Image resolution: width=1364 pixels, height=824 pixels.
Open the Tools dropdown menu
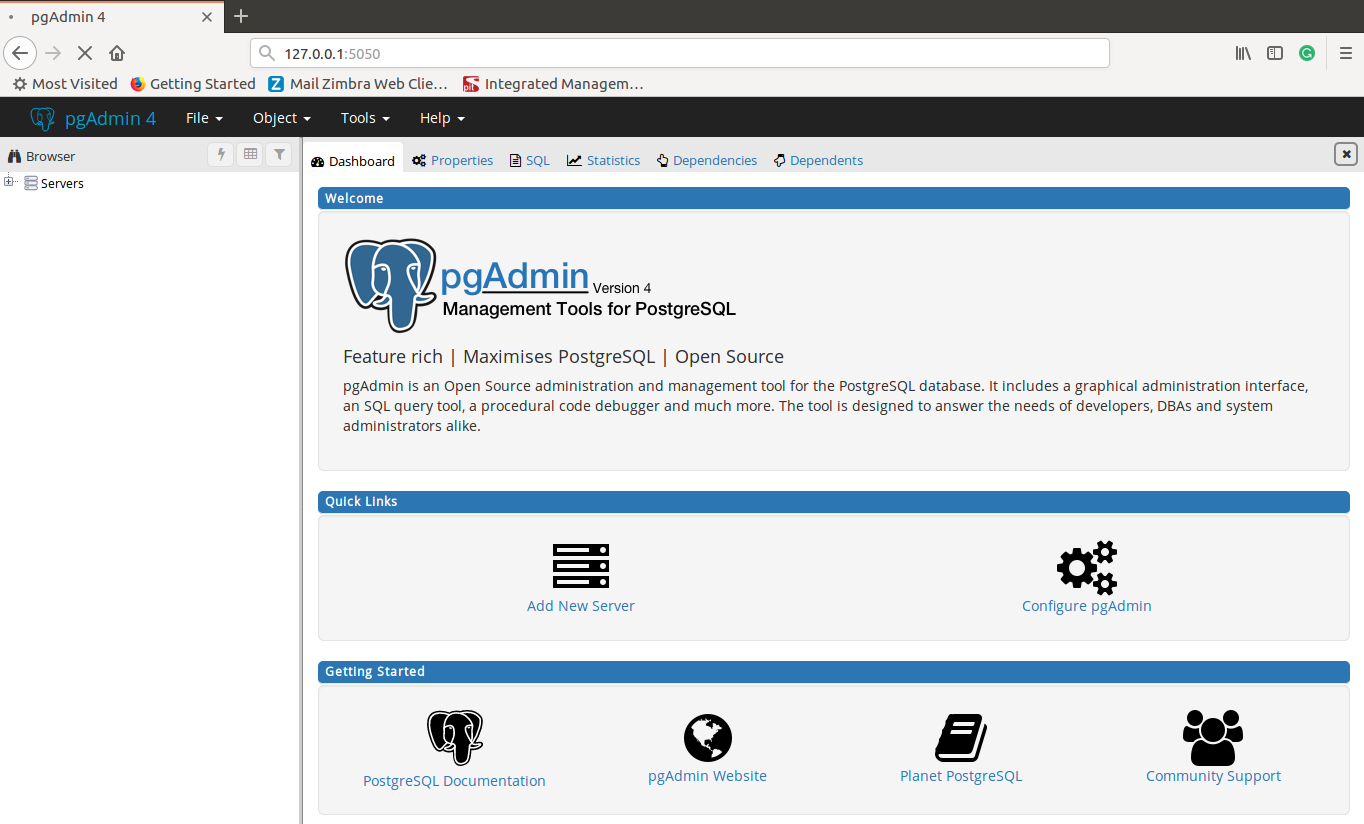(x=365, y=118)
